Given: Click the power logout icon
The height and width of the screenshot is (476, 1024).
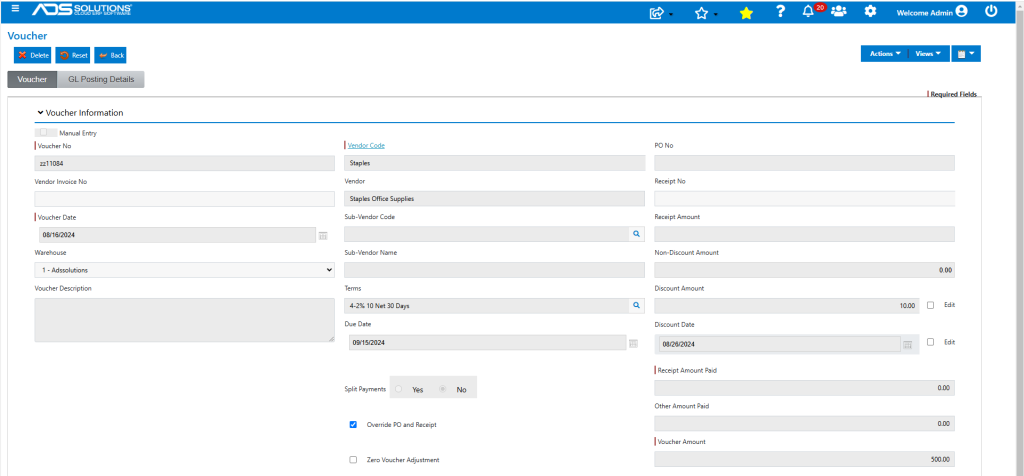Looking at the screenshot, I should click(991, 11).
